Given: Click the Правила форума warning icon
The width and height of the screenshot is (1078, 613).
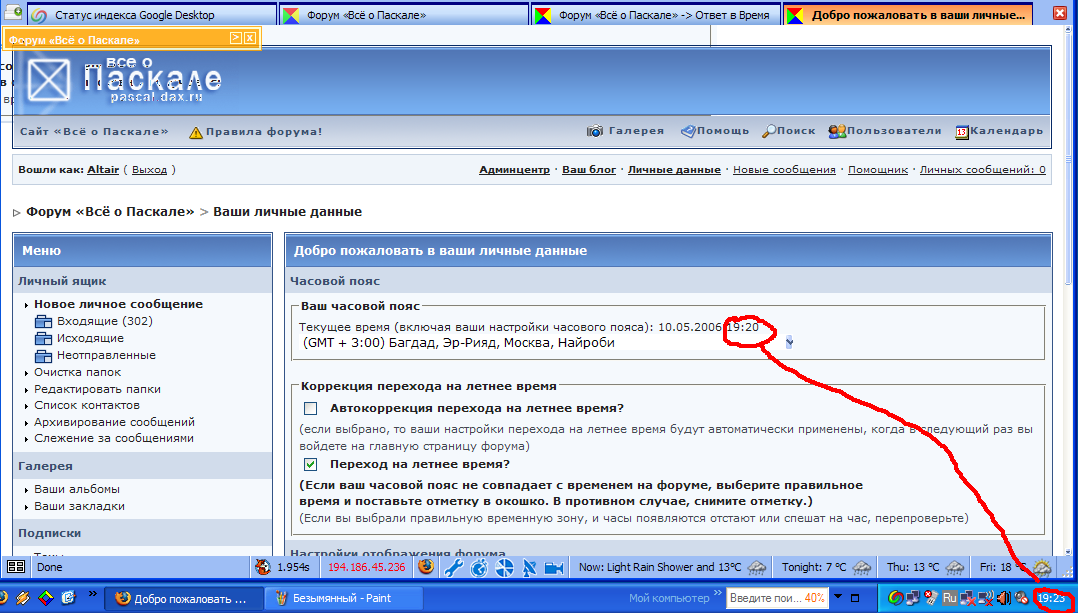Looking at the screenshot, I should 196,132.
